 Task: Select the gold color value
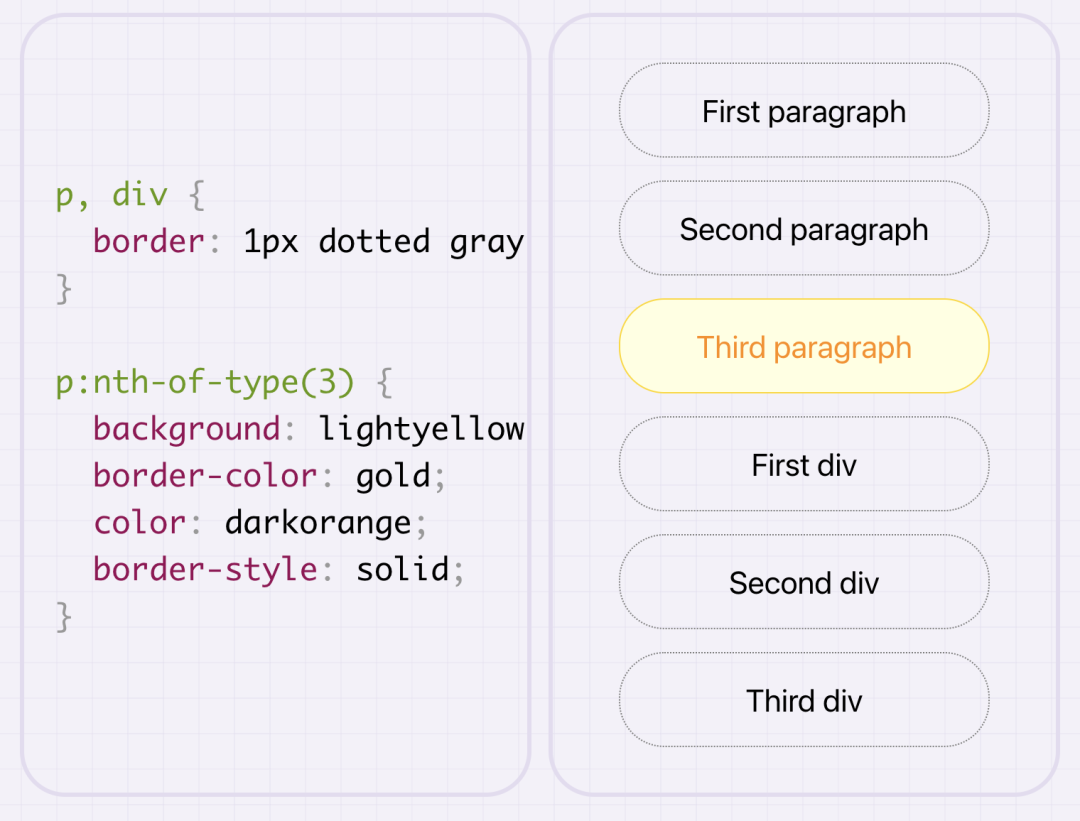click(393, 477)
